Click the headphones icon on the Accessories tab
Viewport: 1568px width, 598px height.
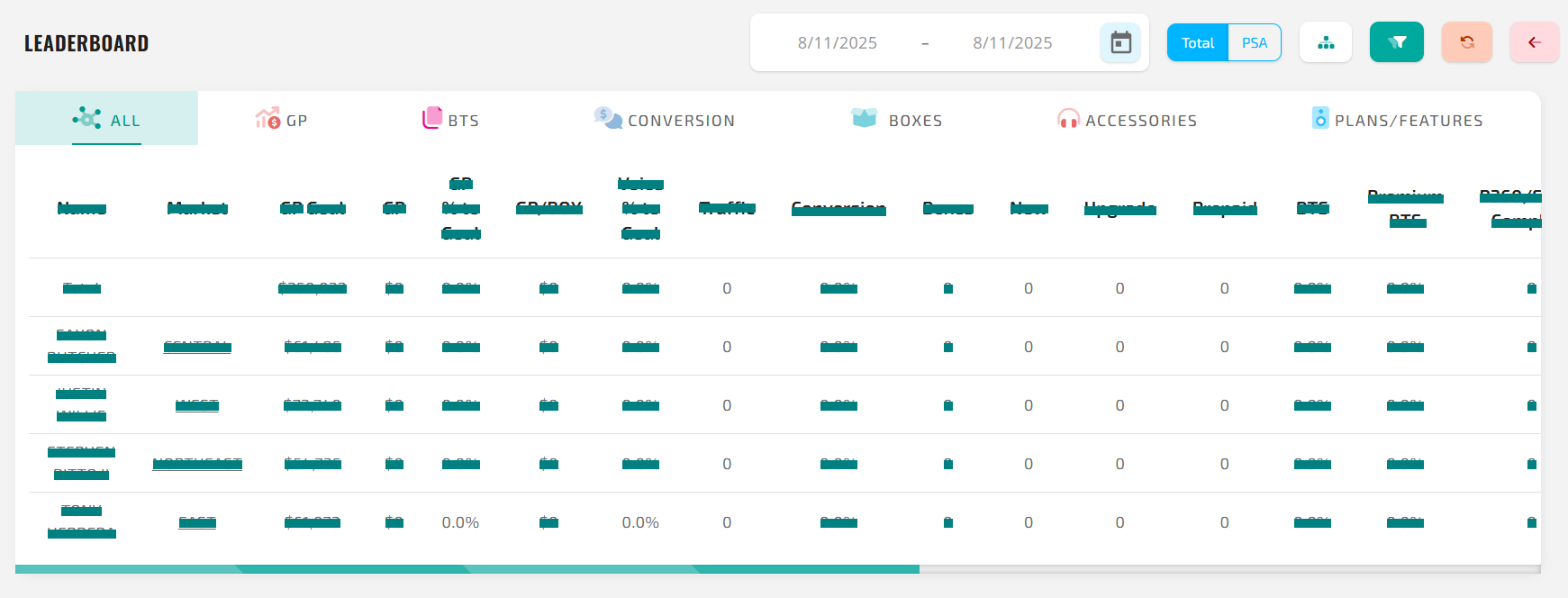1068,119
